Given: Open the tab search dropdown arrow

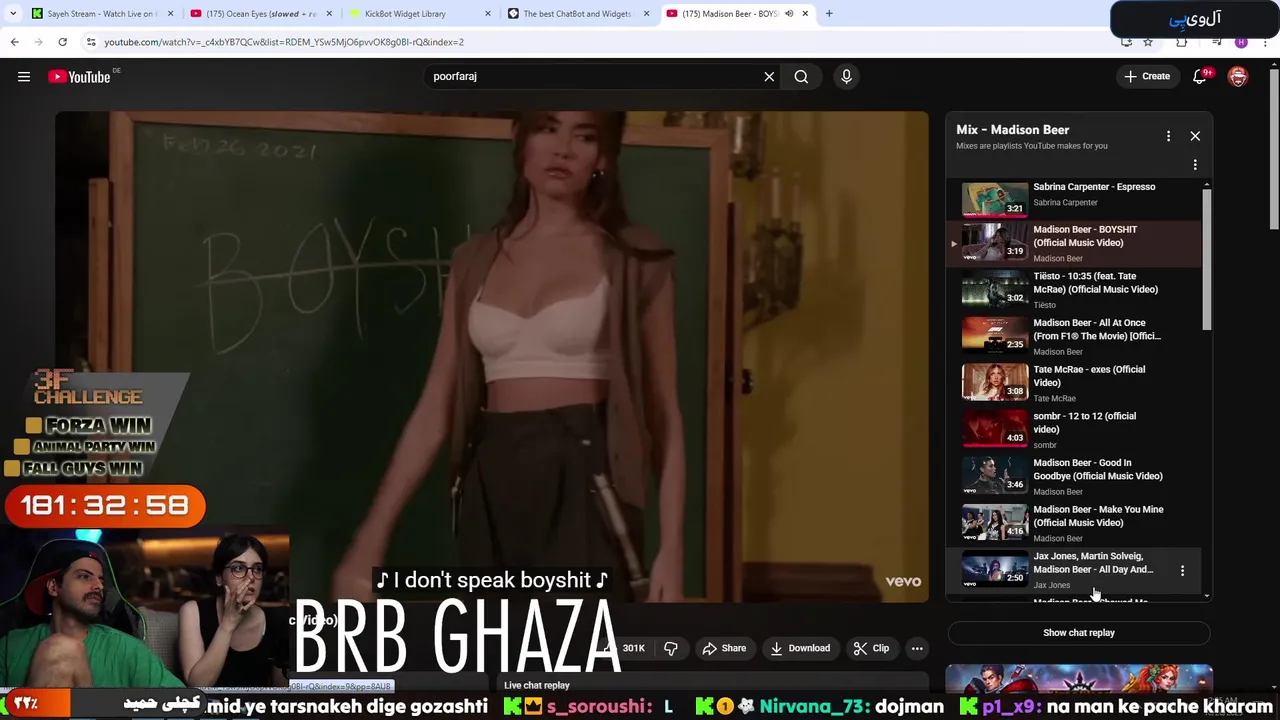Looking at the screenshot, I should 13,14.
